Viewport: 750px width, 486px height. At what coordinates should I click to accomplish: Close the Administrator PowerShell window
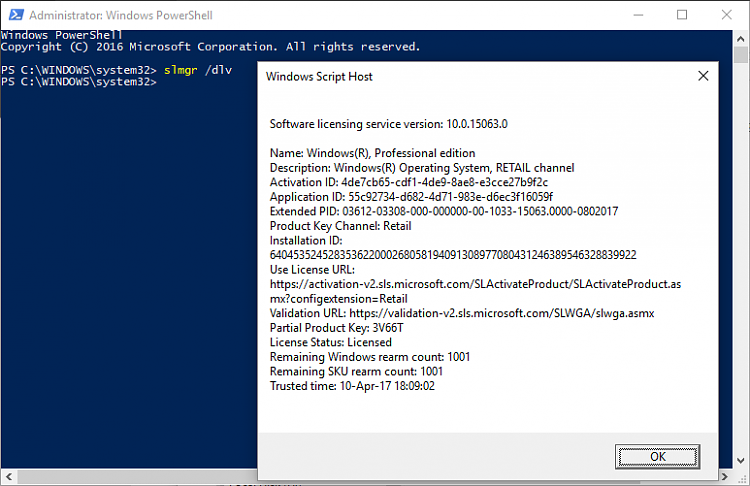(727, 15)
